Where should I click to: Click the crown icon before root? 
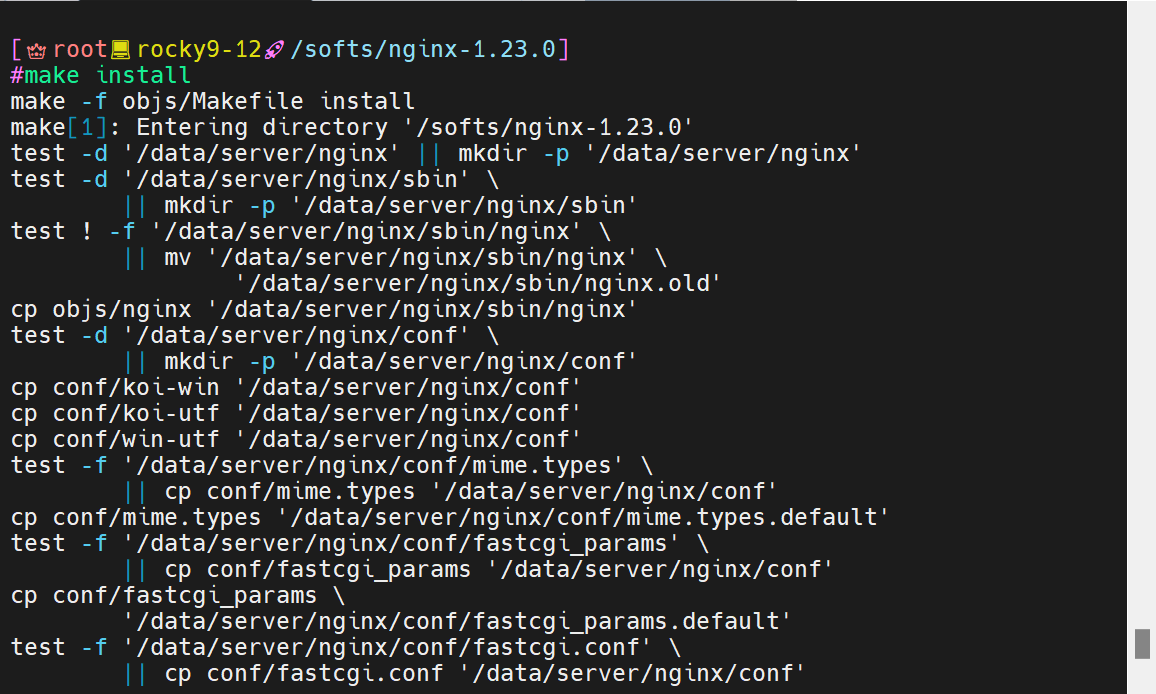pos(36,50)
